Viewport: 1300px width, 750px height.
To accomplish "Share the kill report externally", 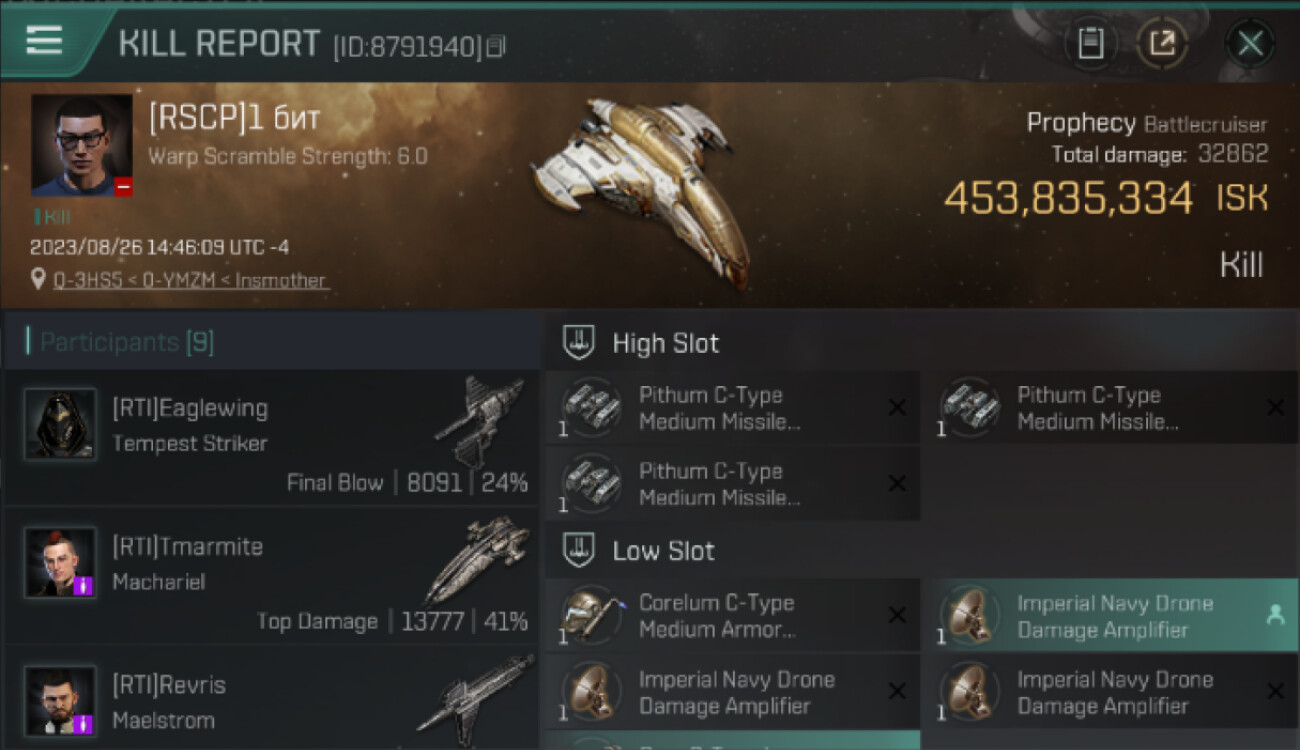I will 1162,43.
